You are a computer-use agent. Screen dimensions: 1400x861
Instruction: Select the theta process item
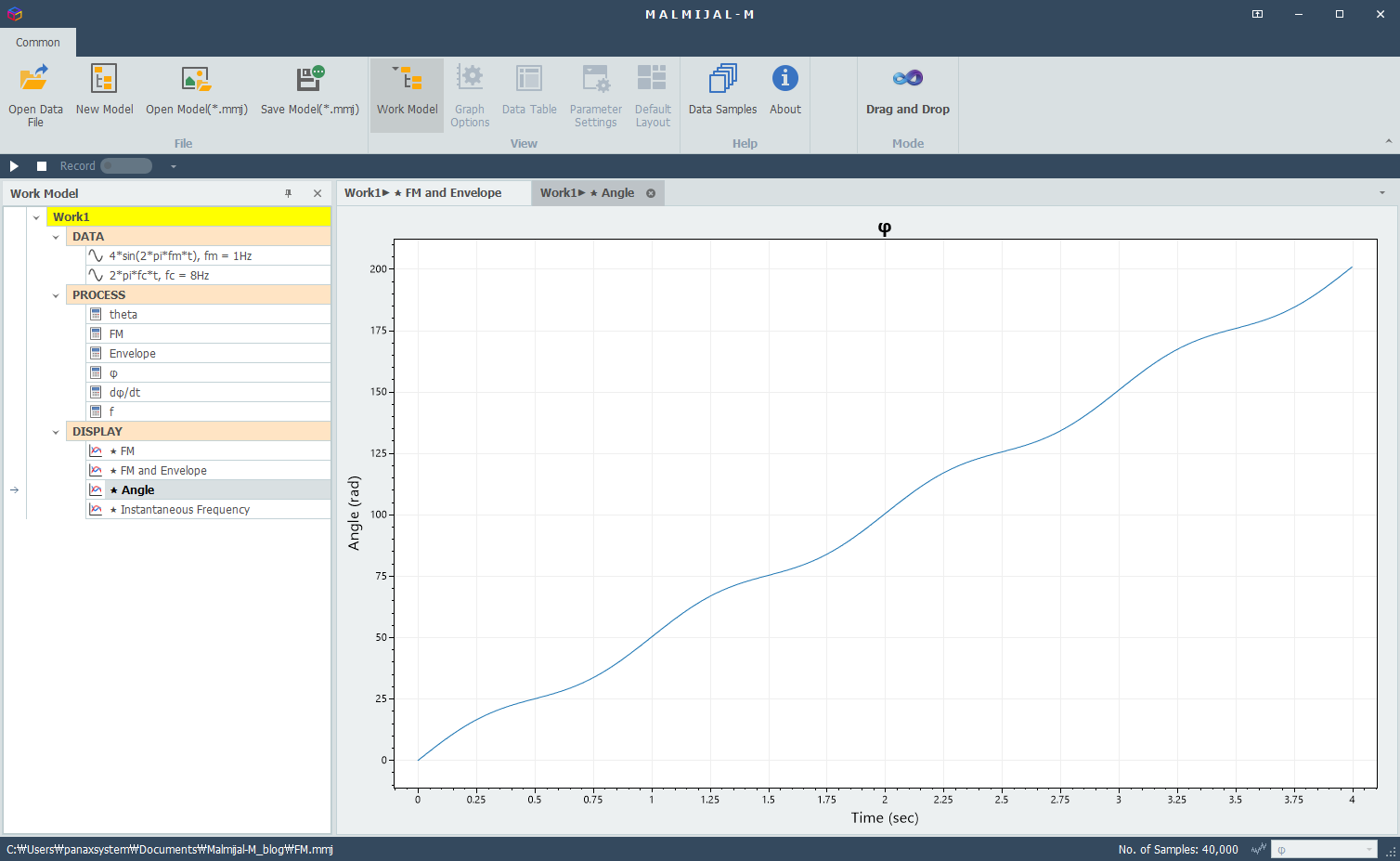(x=208, y=314)
